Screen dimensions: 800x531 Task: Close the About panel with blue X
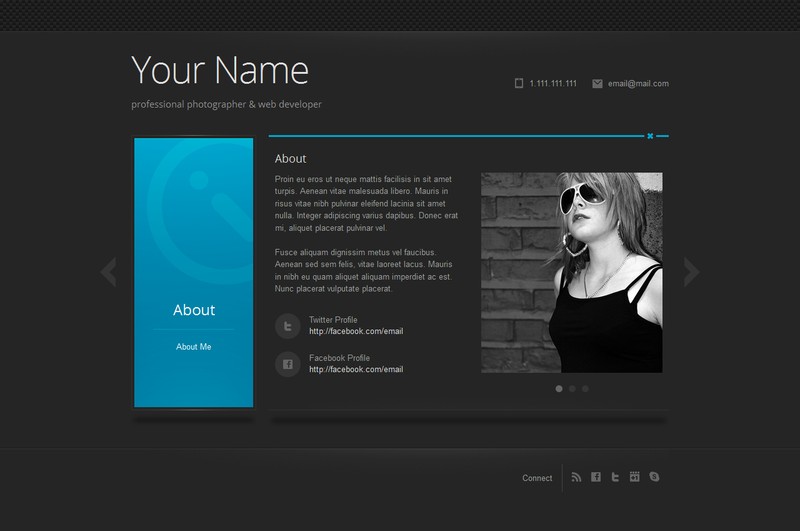pyautogui.click(x=650, y=136)
